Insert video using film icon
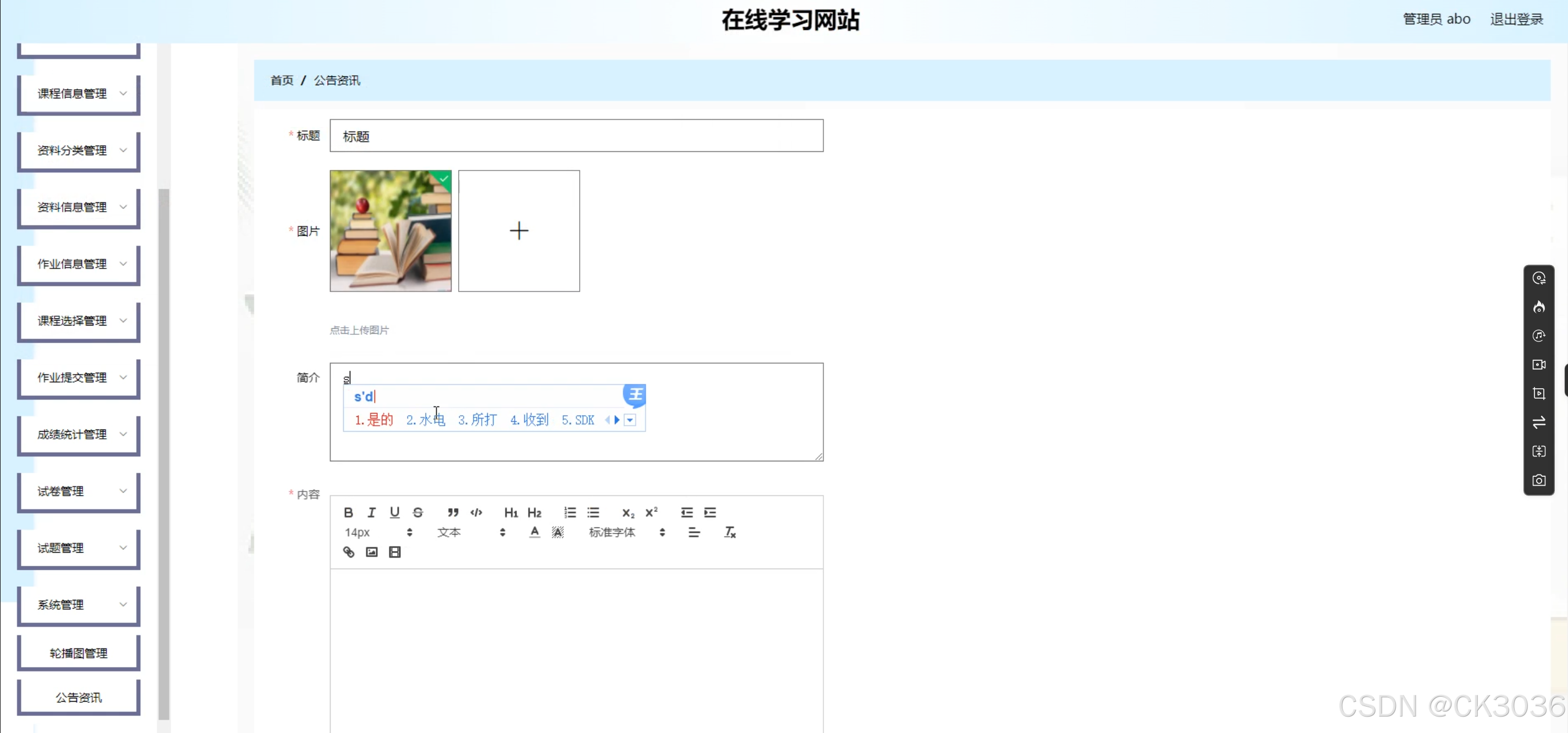Viewport: 1568px width, 733px height. 394,552
